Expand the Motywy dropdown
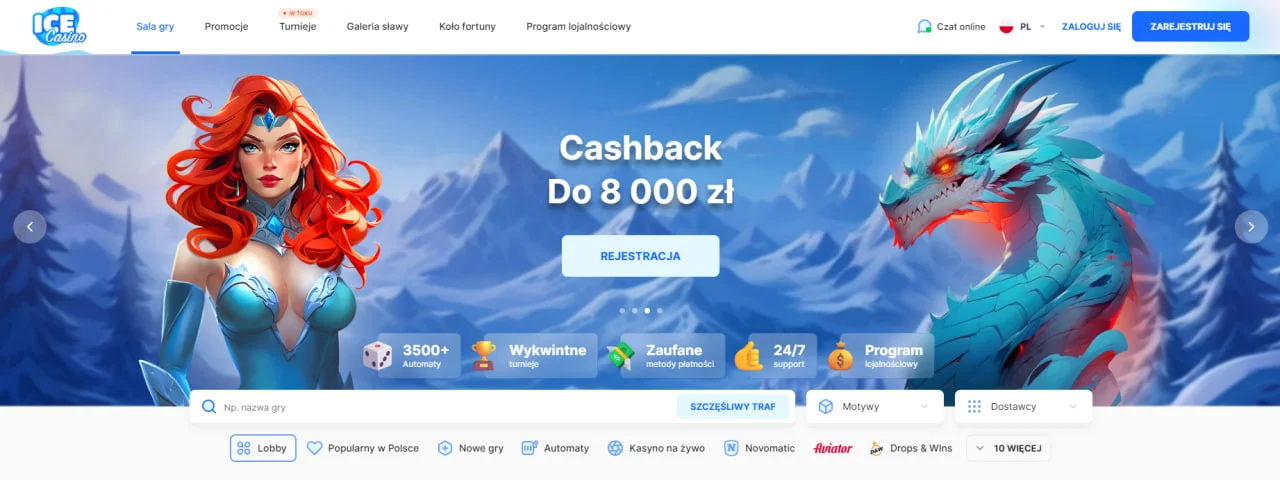 pos(875,407)
